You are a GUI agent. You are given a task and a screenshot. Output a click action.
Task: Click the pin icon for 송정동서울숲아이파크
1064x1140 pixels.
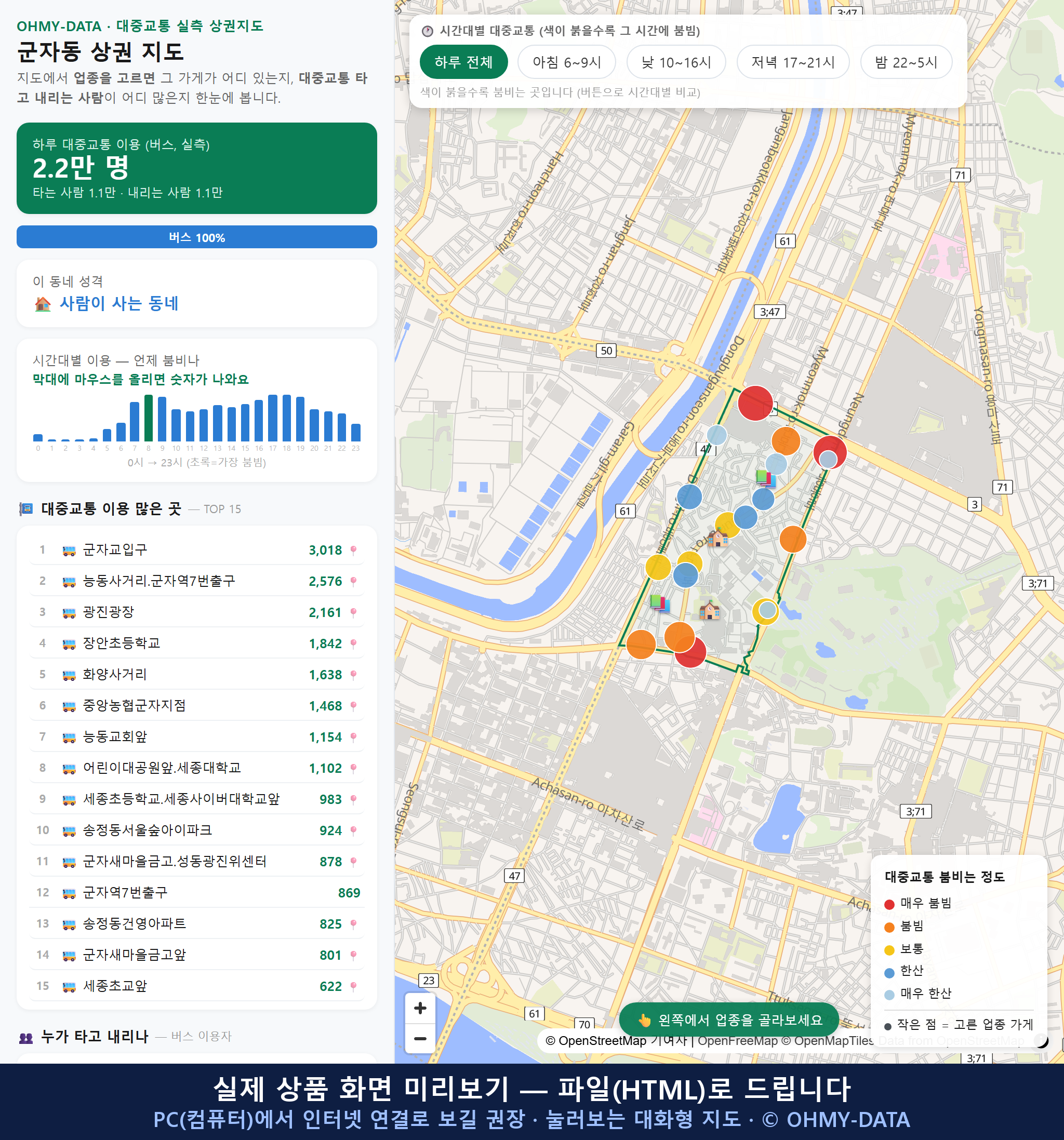tap(353, 830)
